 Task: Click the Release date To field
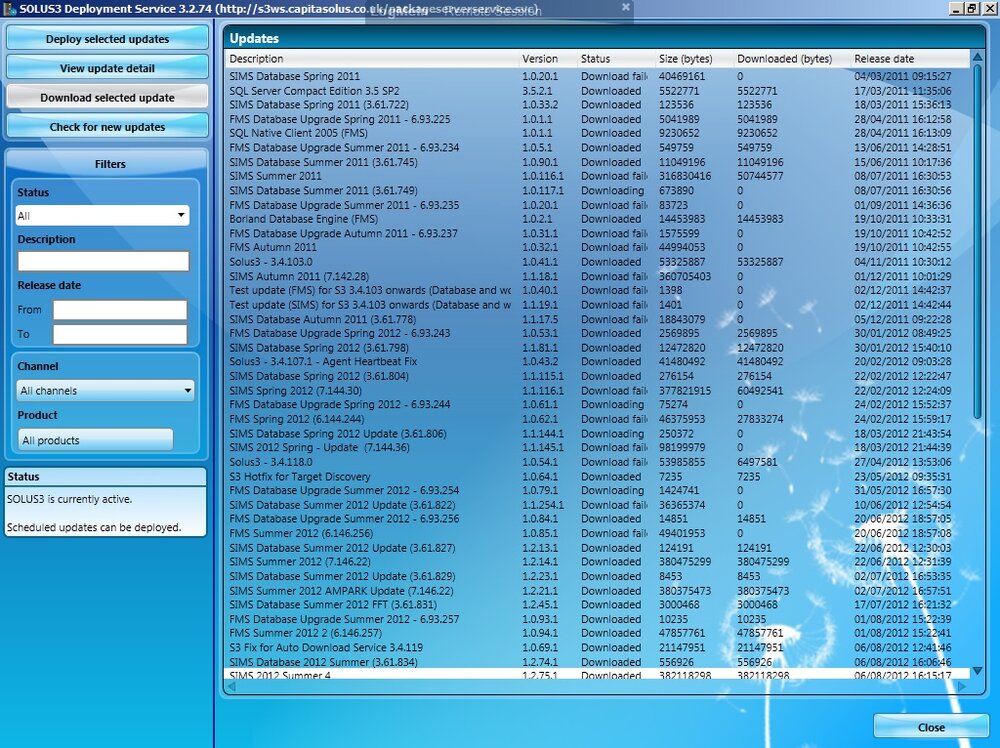click(120, 334)
